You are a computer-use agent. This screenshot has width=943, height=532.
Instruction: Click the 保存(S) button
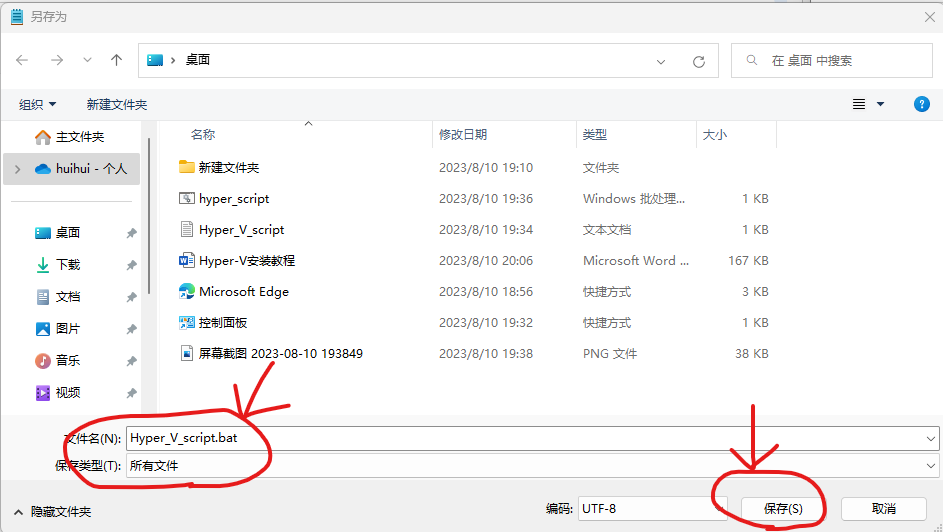(x=783, y=509)
